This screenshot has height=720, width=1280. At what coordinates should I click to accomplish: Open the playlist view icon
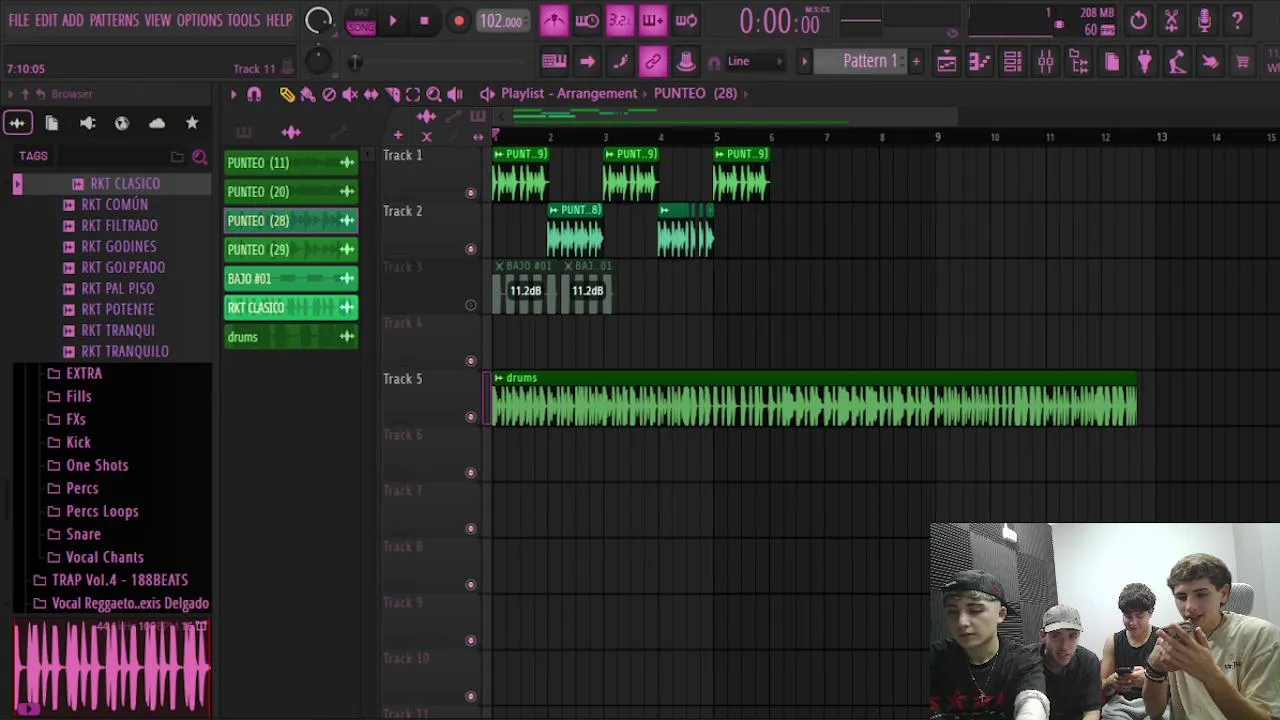(x=946, y=63)
